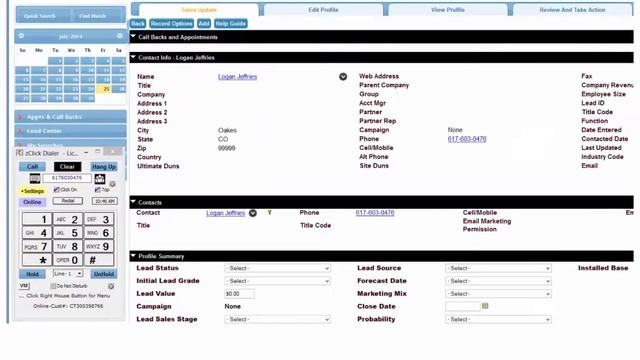640x360 pixels.
Task: Toggle the Click On checkbox
Action: tap(57, 189)
